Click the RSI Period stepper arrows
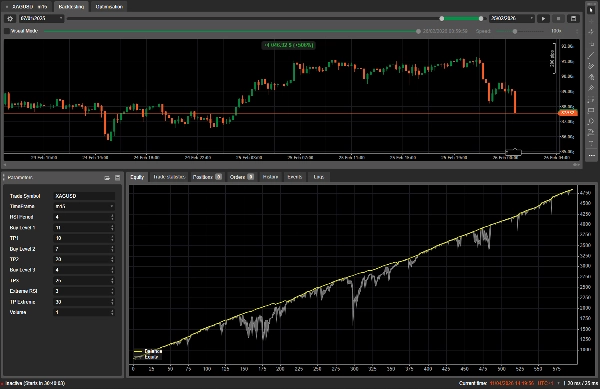This screenshot has width=600, height=389. 112,217
